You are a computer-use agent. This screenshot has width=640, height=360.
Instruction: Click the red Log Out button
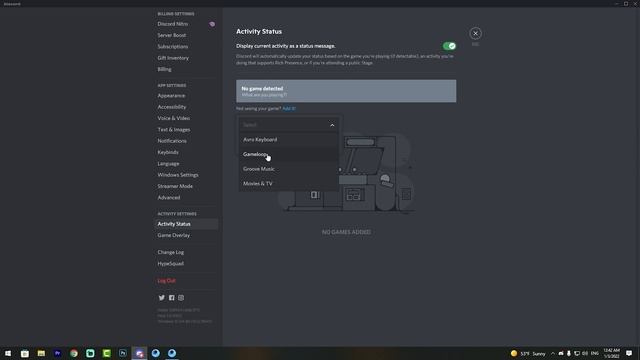pyautogui.click(x=167, y=281)
